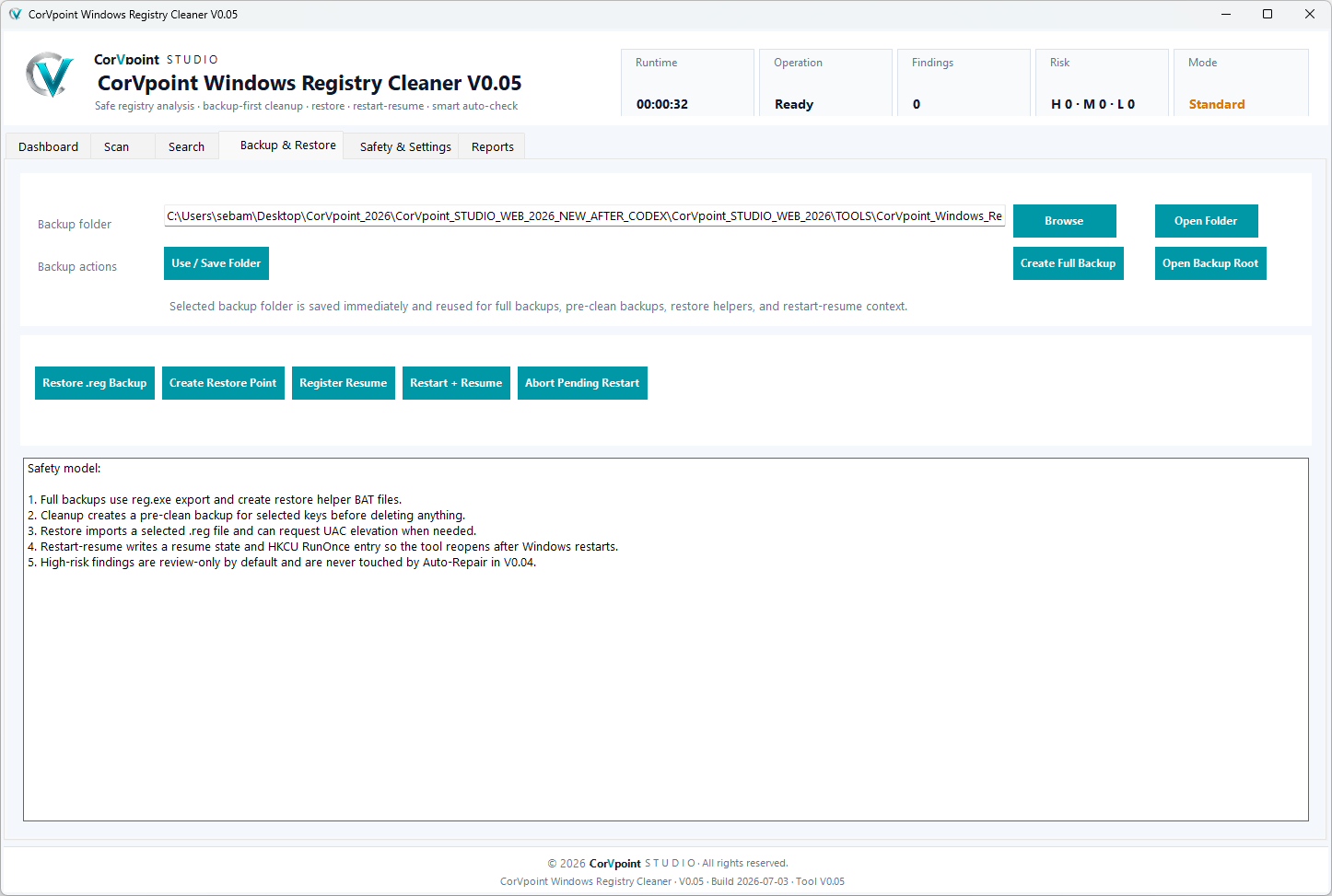Click the title bar app icon
This screenshot has width=1332, height=896.
click(x=15, y=15)
